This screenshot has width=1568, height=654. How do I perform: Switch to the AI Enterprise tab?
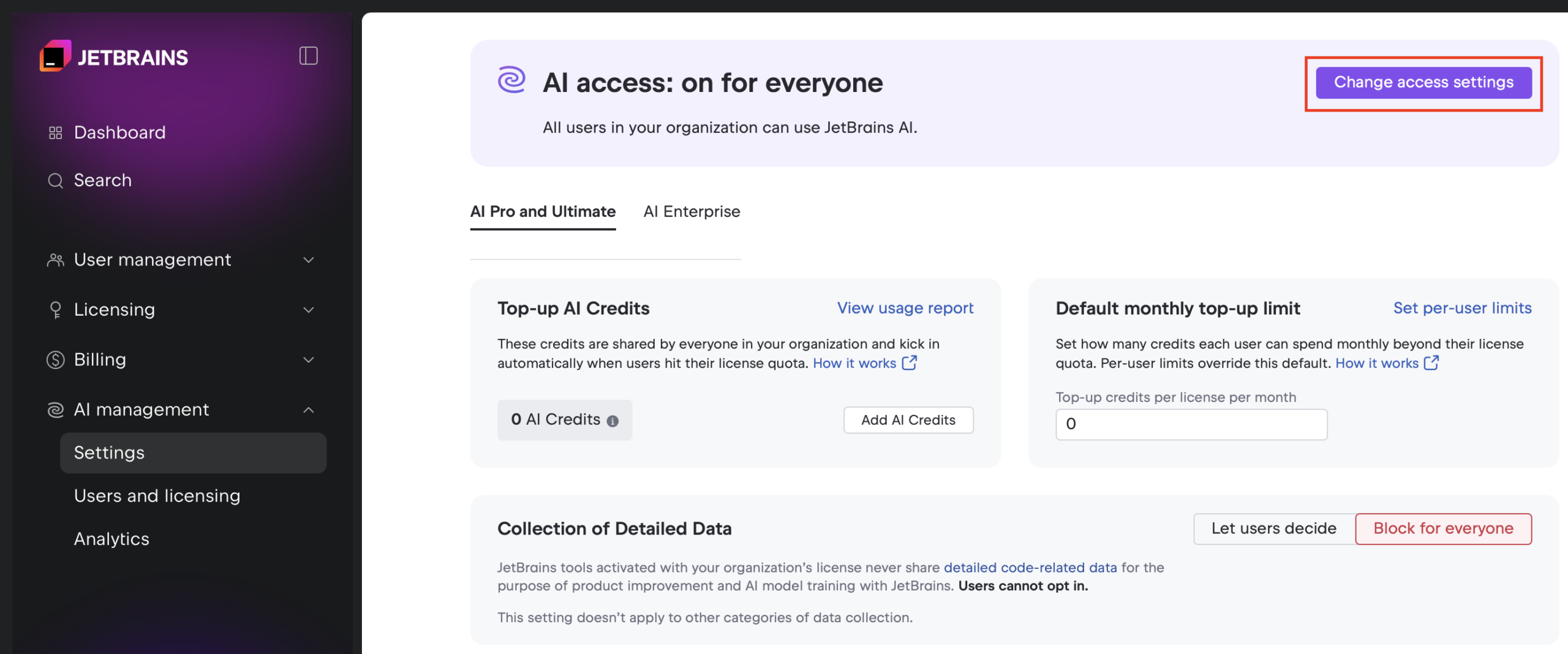pyautogui.click(x=692, y=211)
